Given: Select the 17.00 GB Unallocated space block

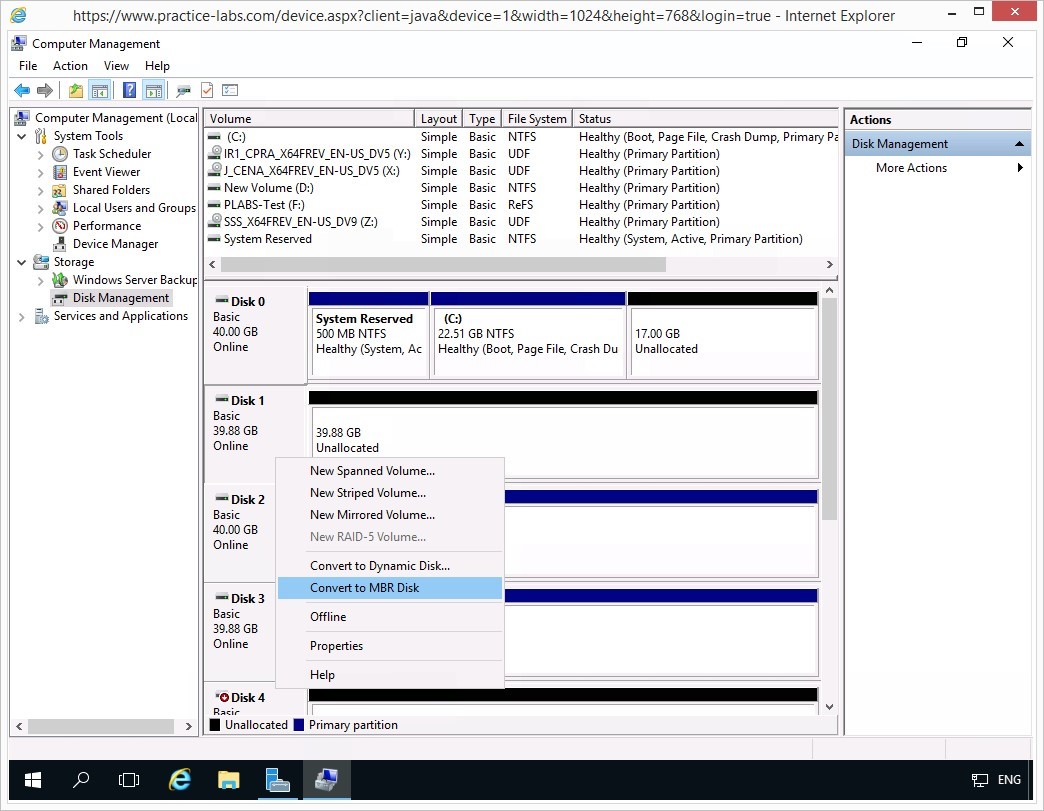Looking at the screenshot, I should pyautogui.click(x=722, y=341).
